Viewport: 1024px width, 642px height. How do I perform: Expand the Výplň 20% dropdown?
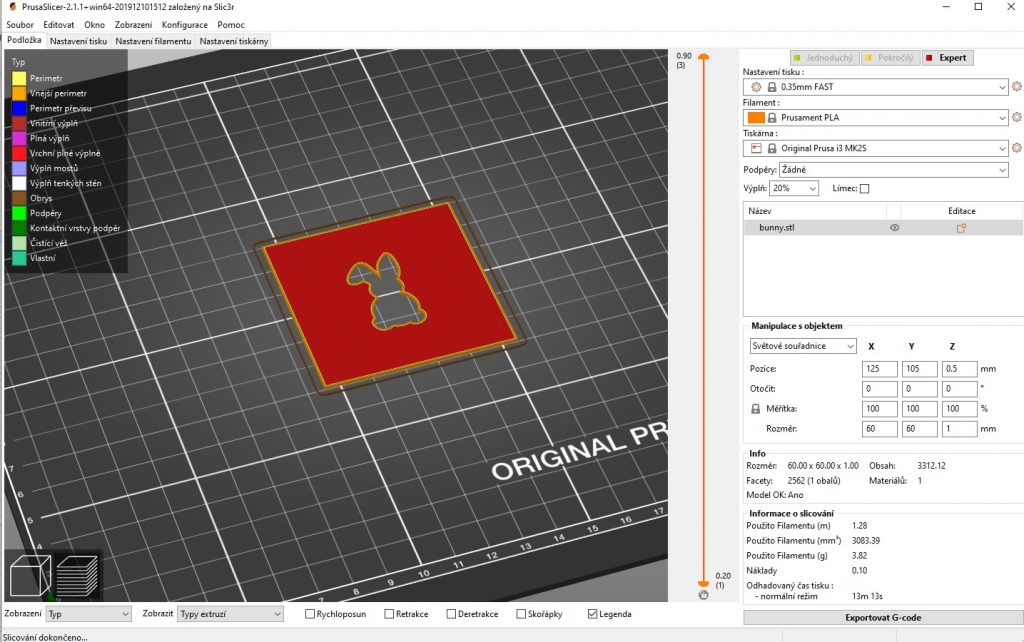point(794,188)
